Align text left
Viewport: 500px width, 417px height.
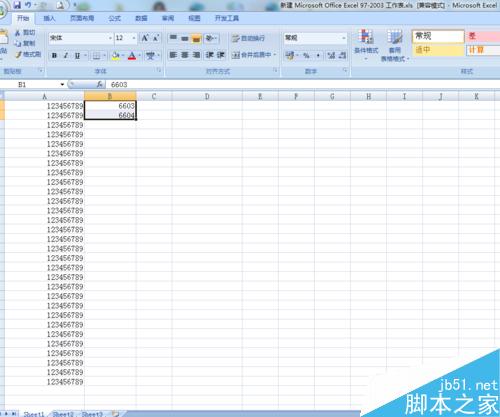pos(173,55)
